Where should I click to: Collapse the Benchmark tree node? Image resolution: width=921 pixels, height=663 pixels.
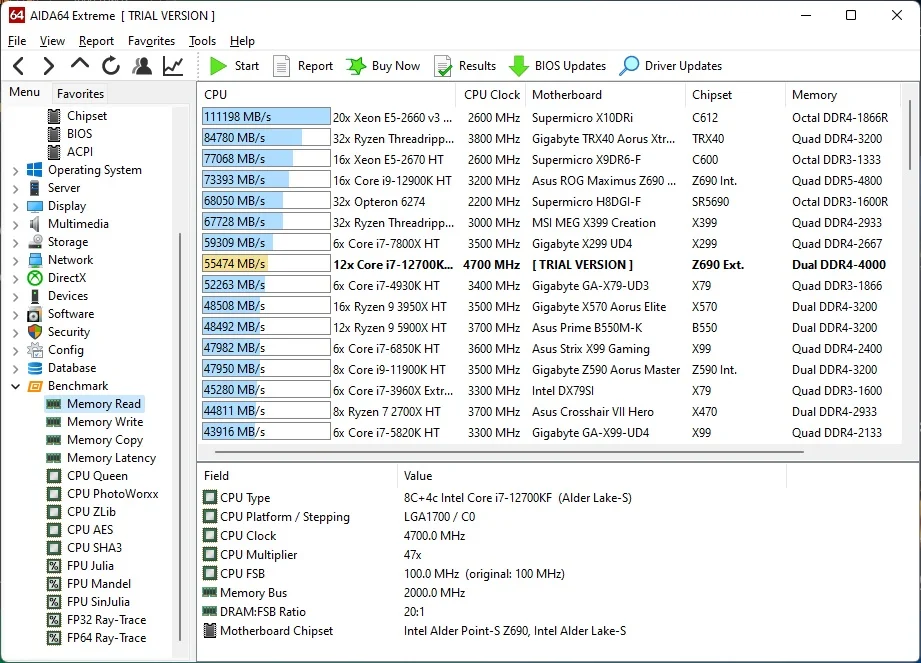(x=16, y=386)
